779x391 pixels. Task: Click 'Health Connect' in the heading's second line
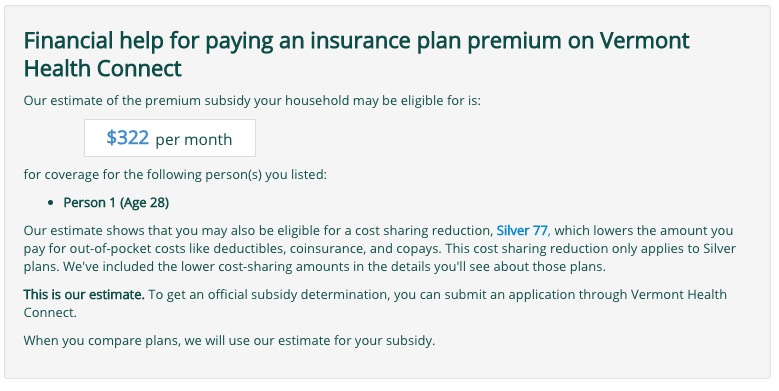pos(103,69)
